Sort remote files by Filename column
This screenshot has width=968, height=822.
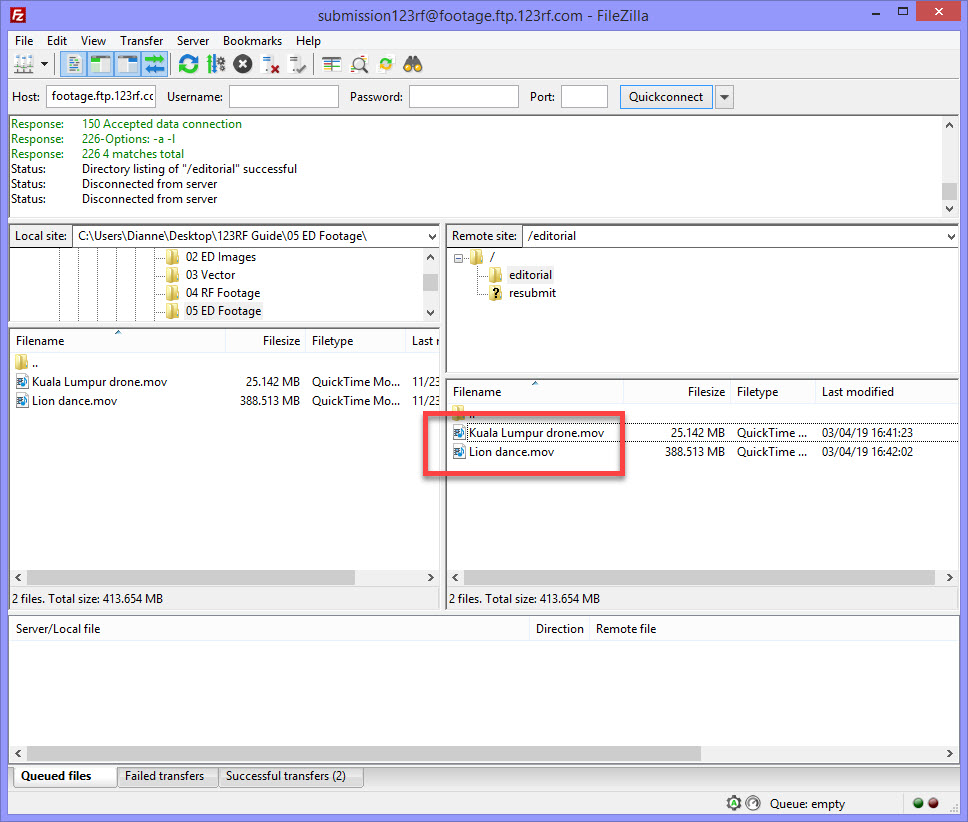[x=535, y=392]
